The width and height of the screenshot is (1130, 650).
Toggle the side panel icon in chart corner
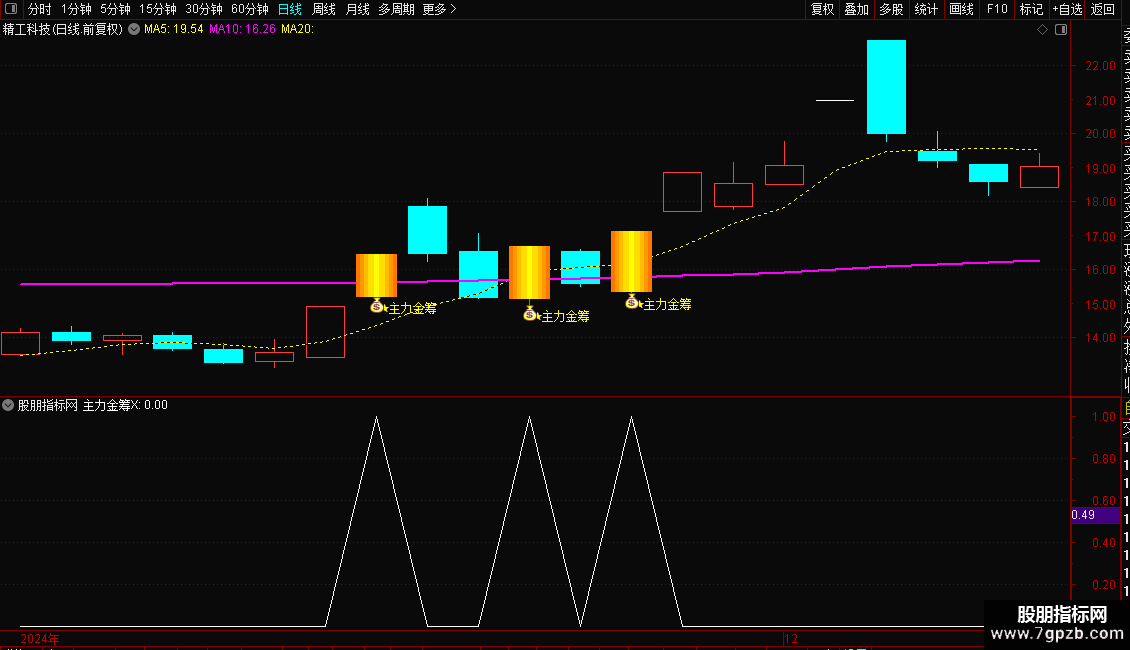point(1061,30)
